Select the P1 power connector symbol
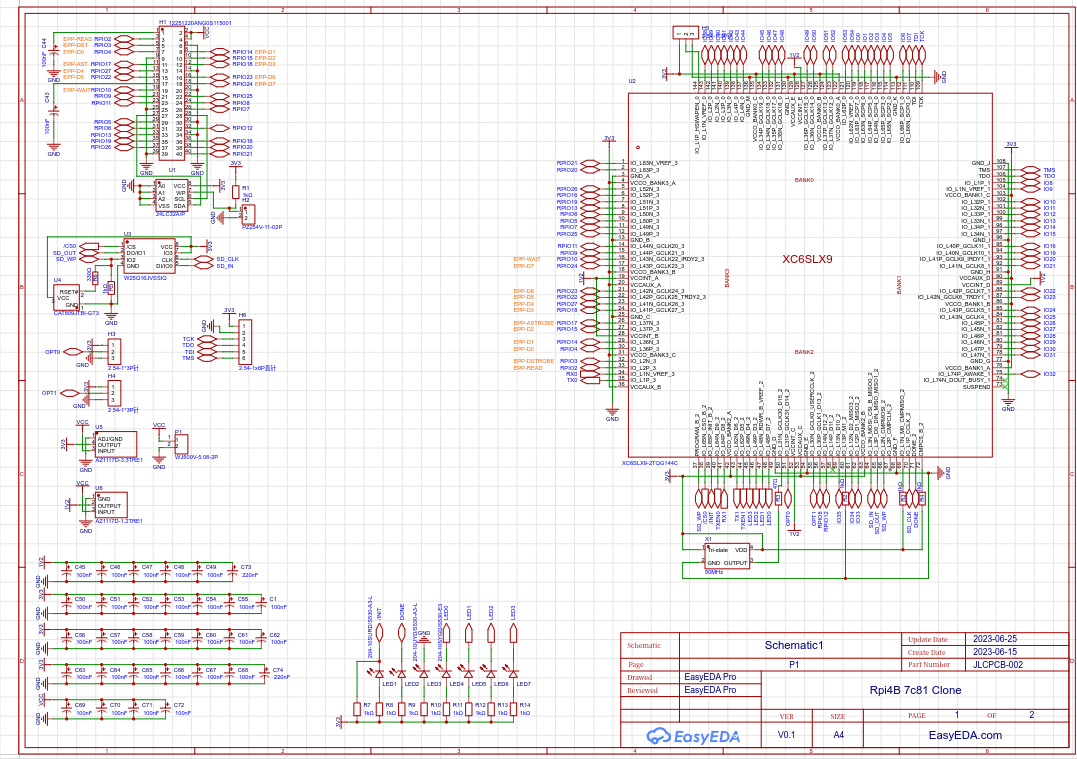The height and width of the screenshot is (759, 1077). (181, 444)
